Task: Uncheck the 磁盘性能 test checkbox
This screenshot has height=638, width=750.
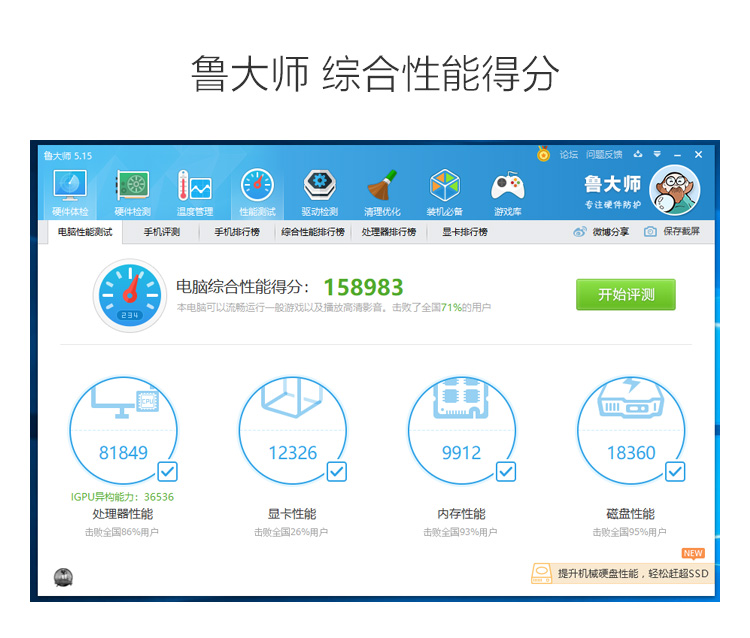Action: click(x=675, y=472)
